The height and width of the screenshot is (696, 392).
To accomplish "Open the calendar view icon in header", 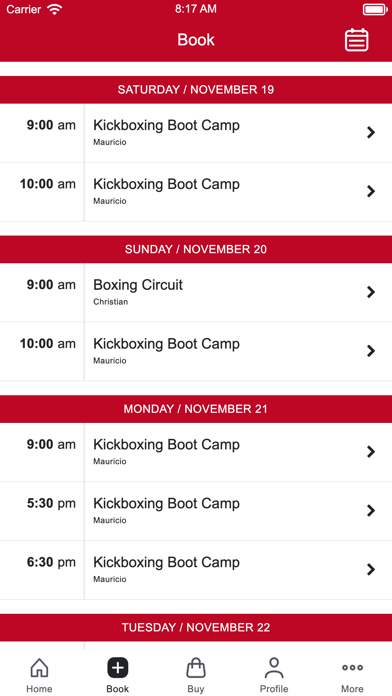I will (356, 40).
